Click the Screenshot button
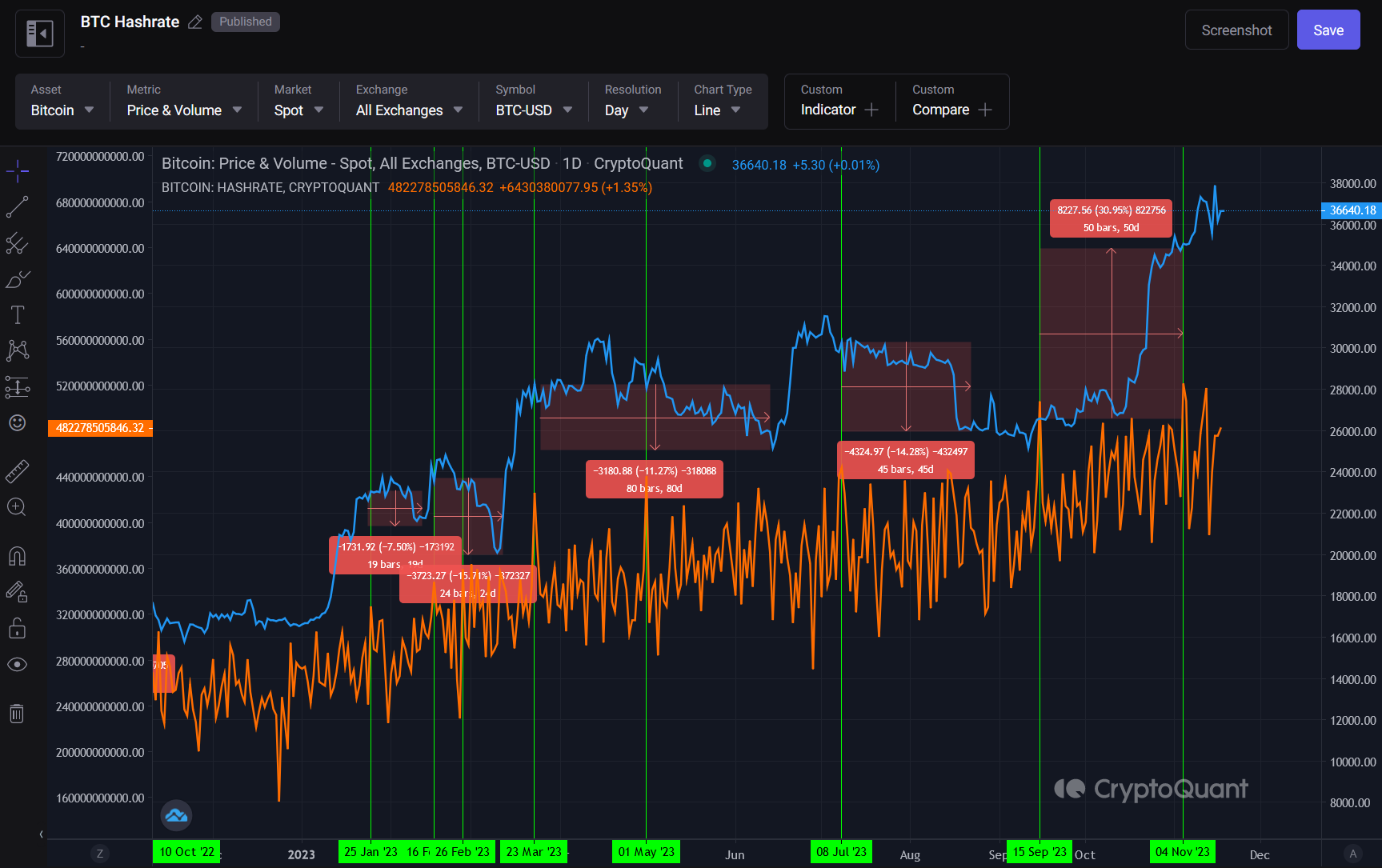The width and height of the screenshot is (1382, 868). [x=1236, y=30]
